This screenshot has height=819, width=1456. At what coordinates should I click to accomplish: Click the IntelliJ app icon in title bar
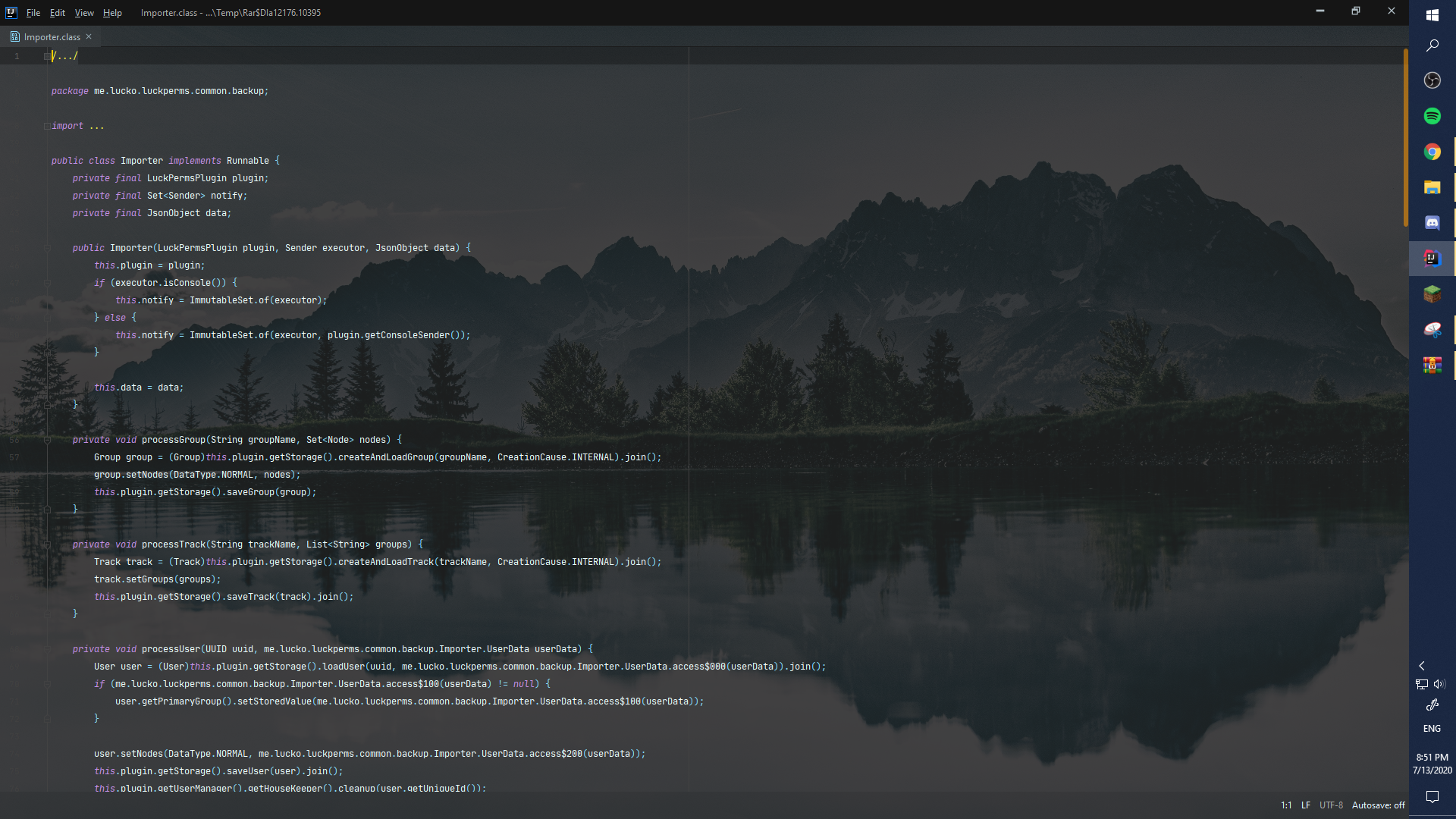click(x=11, y=13)
